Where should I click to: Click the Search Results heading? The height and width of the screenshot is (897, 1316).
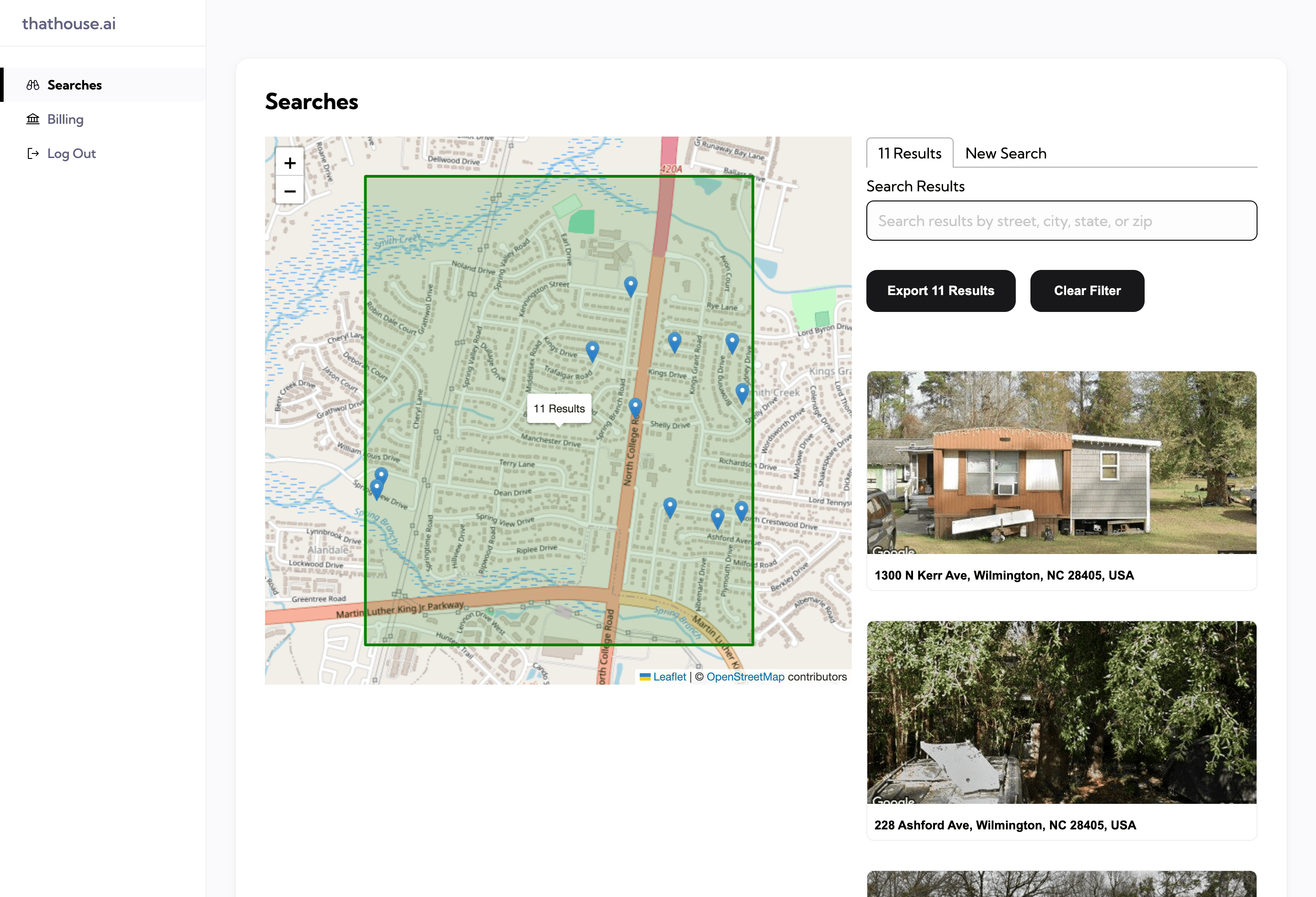(916, 186)
